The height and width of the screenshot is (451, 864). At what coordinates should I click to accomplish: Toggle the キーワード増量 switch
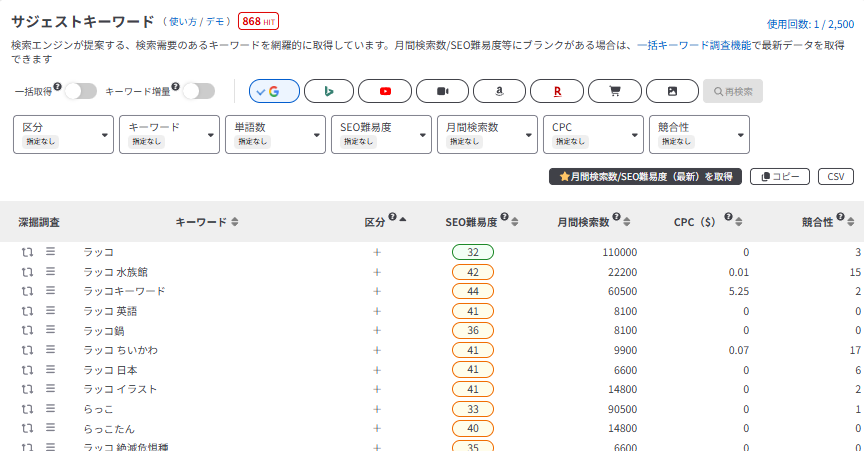pyautogui.click(x=199, y=92)
